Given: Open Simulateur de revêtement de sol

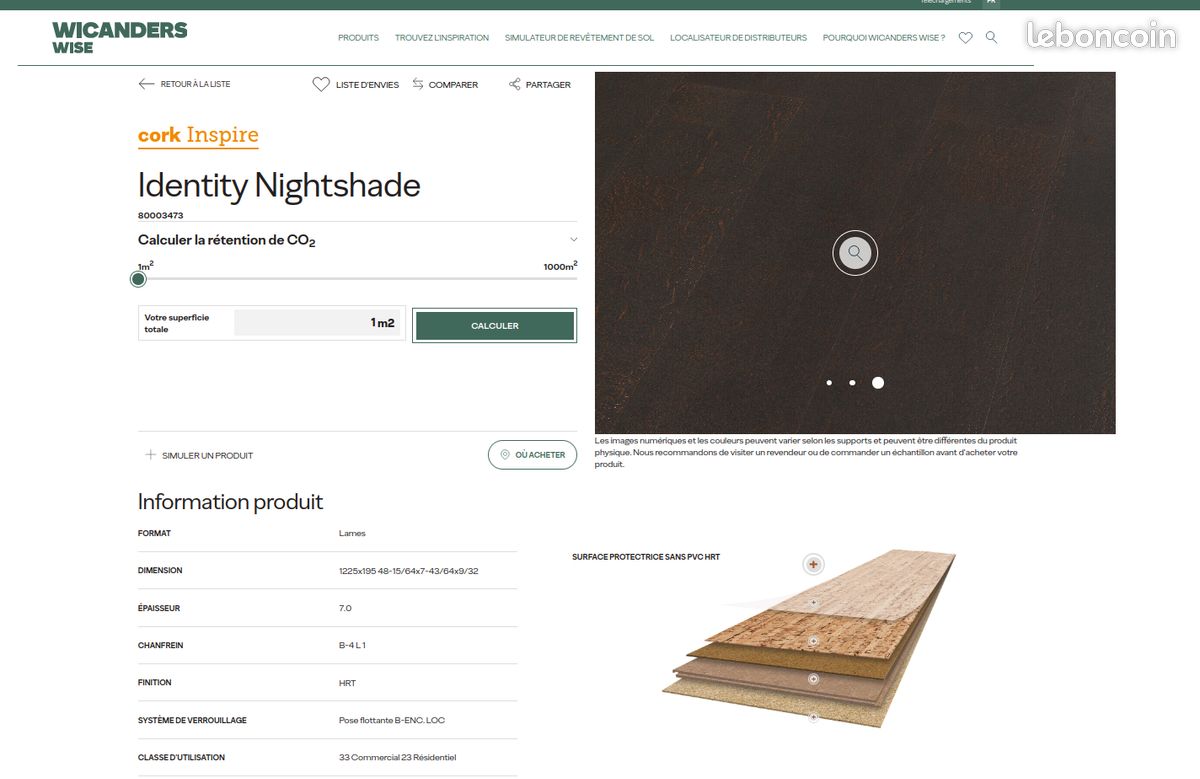Looking at the screenshot, I should click(579, 38).
